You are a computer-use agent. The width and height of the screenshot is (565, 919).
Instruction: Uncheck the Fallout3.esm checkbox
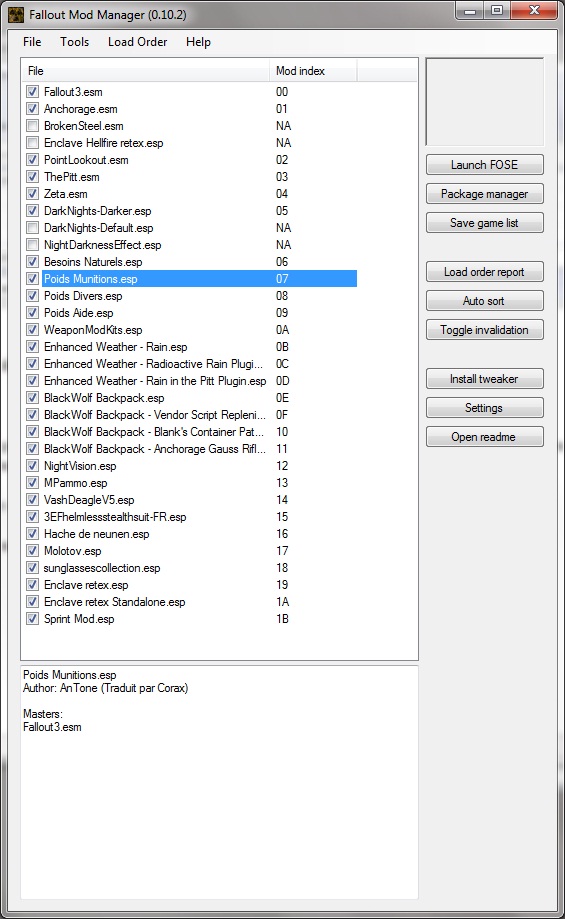pyautogui.click(x=33, y=92)
